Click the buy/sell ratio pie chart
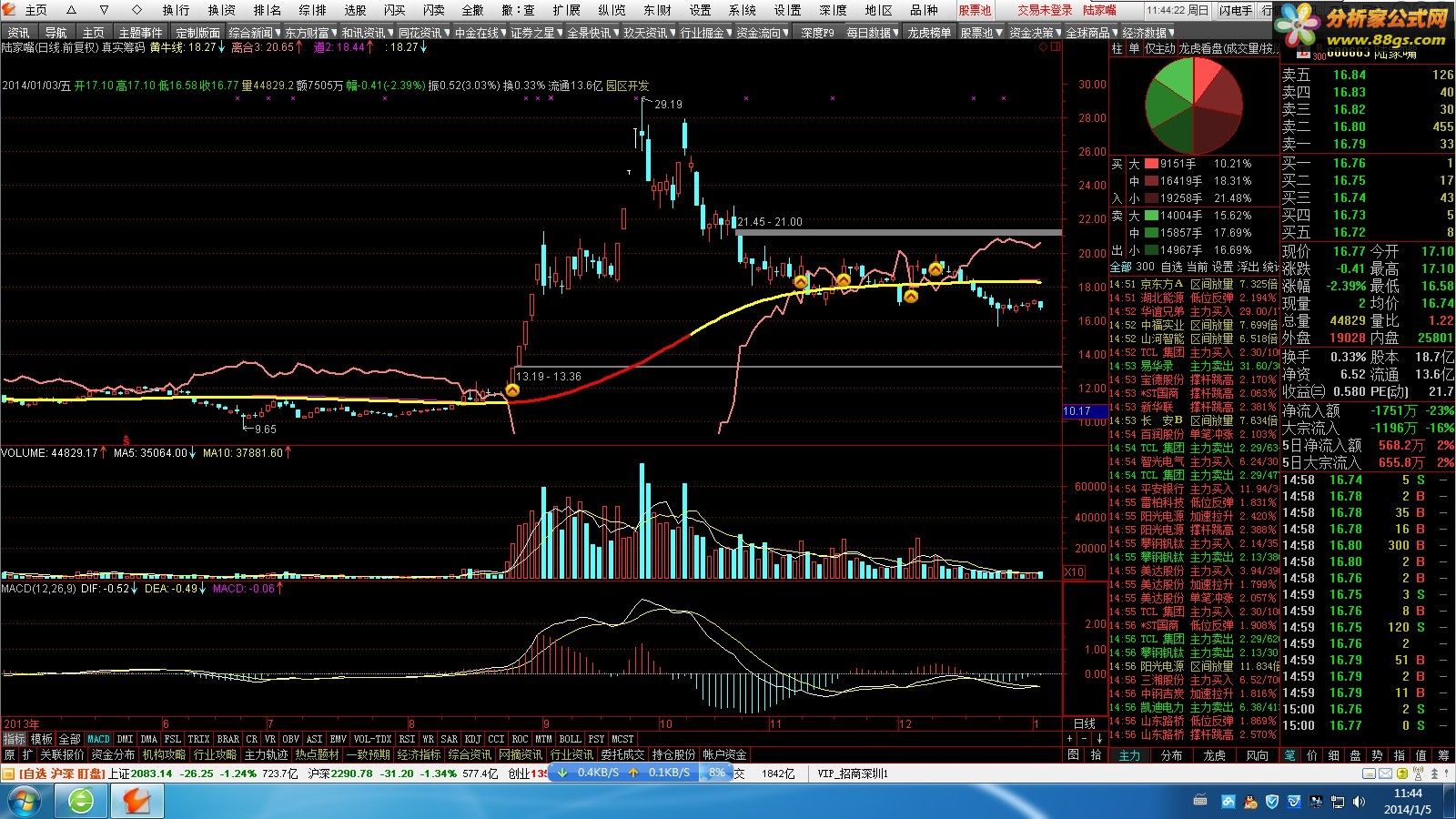1456x819 pixels. pyautogui.click(x=1192, y=106)
